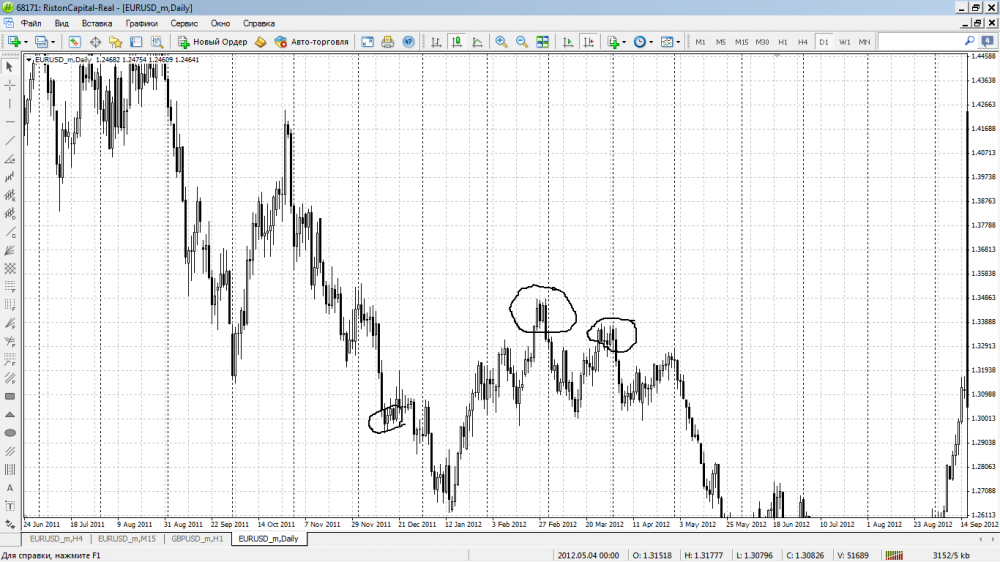
Task: Toggle the Market Watch window icon
Action: click(75, 42)
